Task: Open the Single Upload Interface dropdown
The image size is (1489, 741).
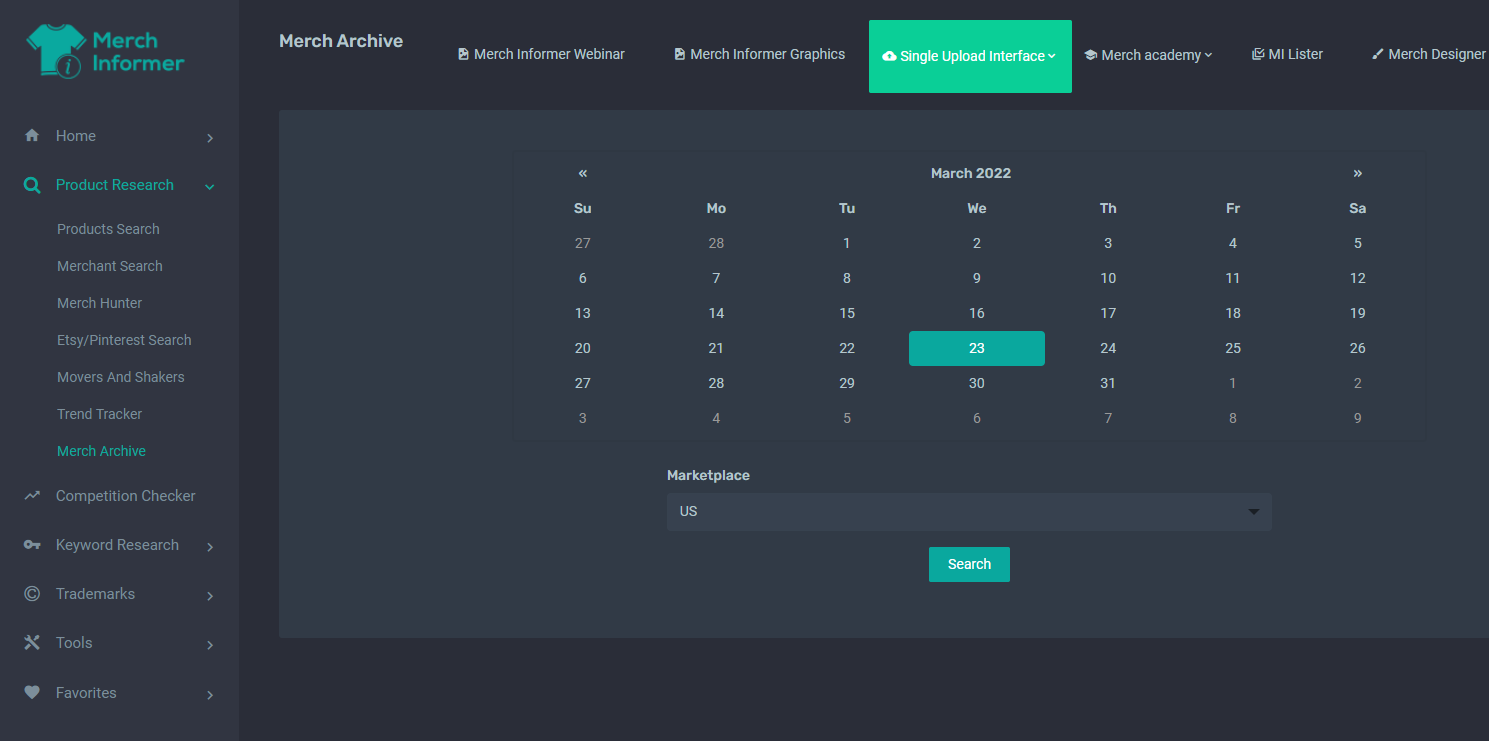Action: click(x=970, y=56)
